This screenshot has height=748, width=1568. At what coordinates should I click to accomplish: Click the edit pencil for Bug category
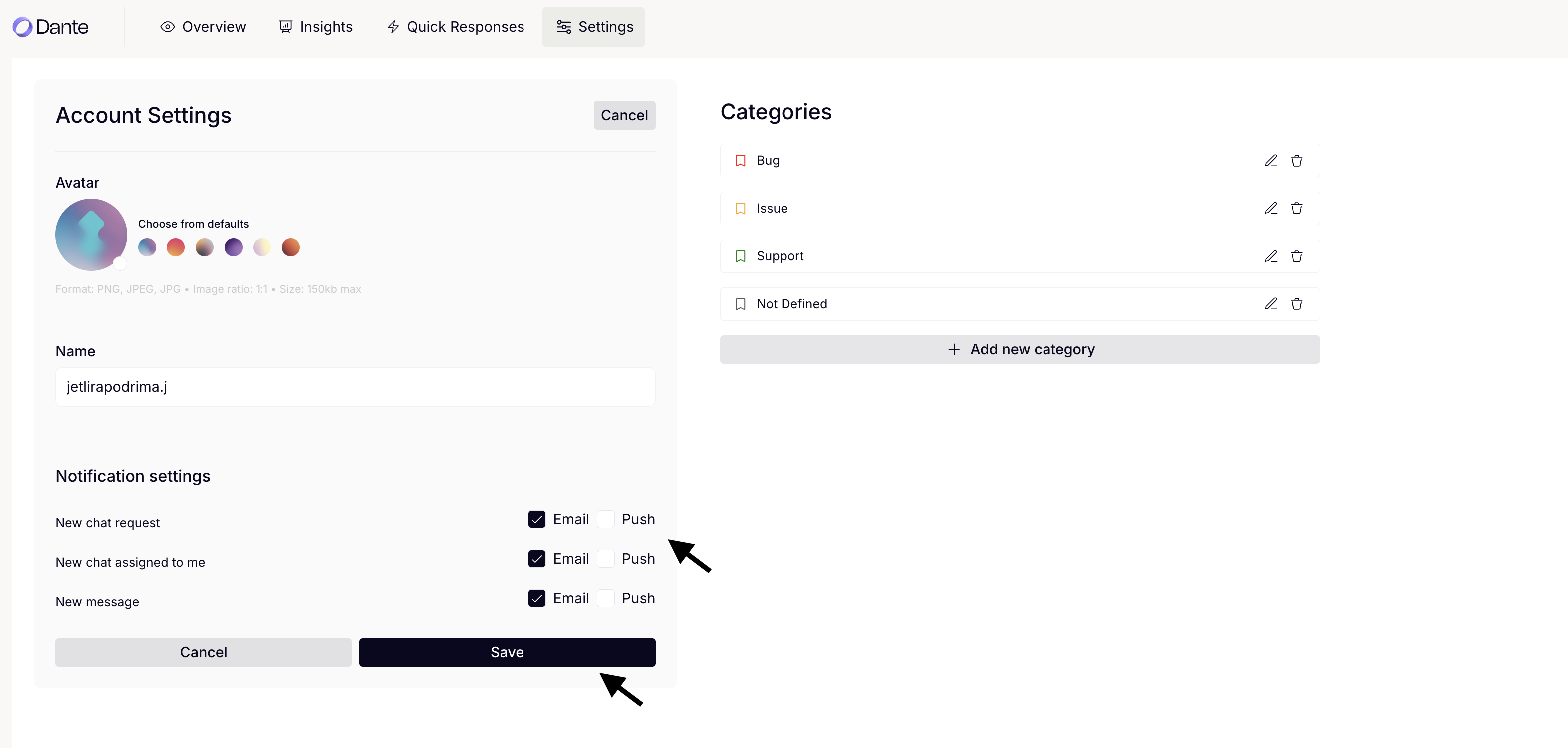point(1271,161)
